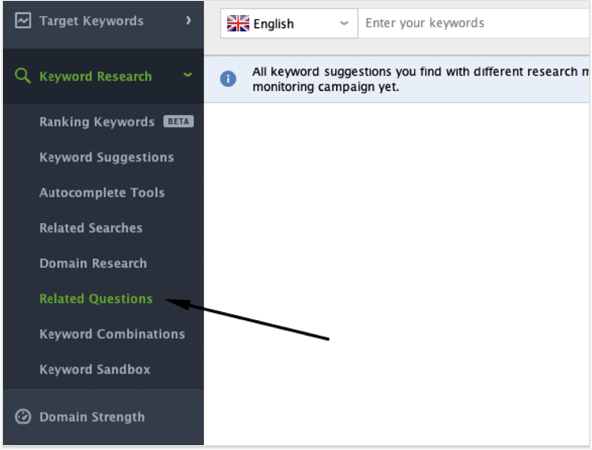
Task: Go to Keyword Sandbox
Action: (95, 369)
